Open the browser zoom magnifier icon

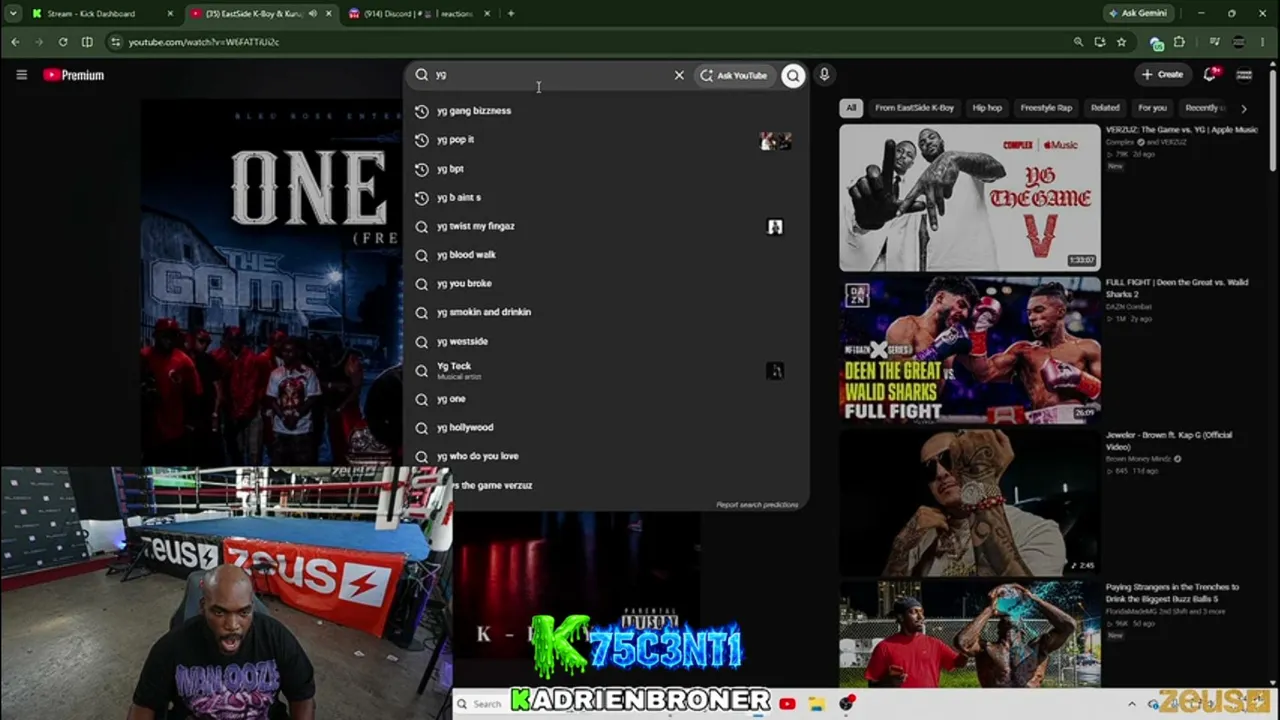pos(1078,42)
